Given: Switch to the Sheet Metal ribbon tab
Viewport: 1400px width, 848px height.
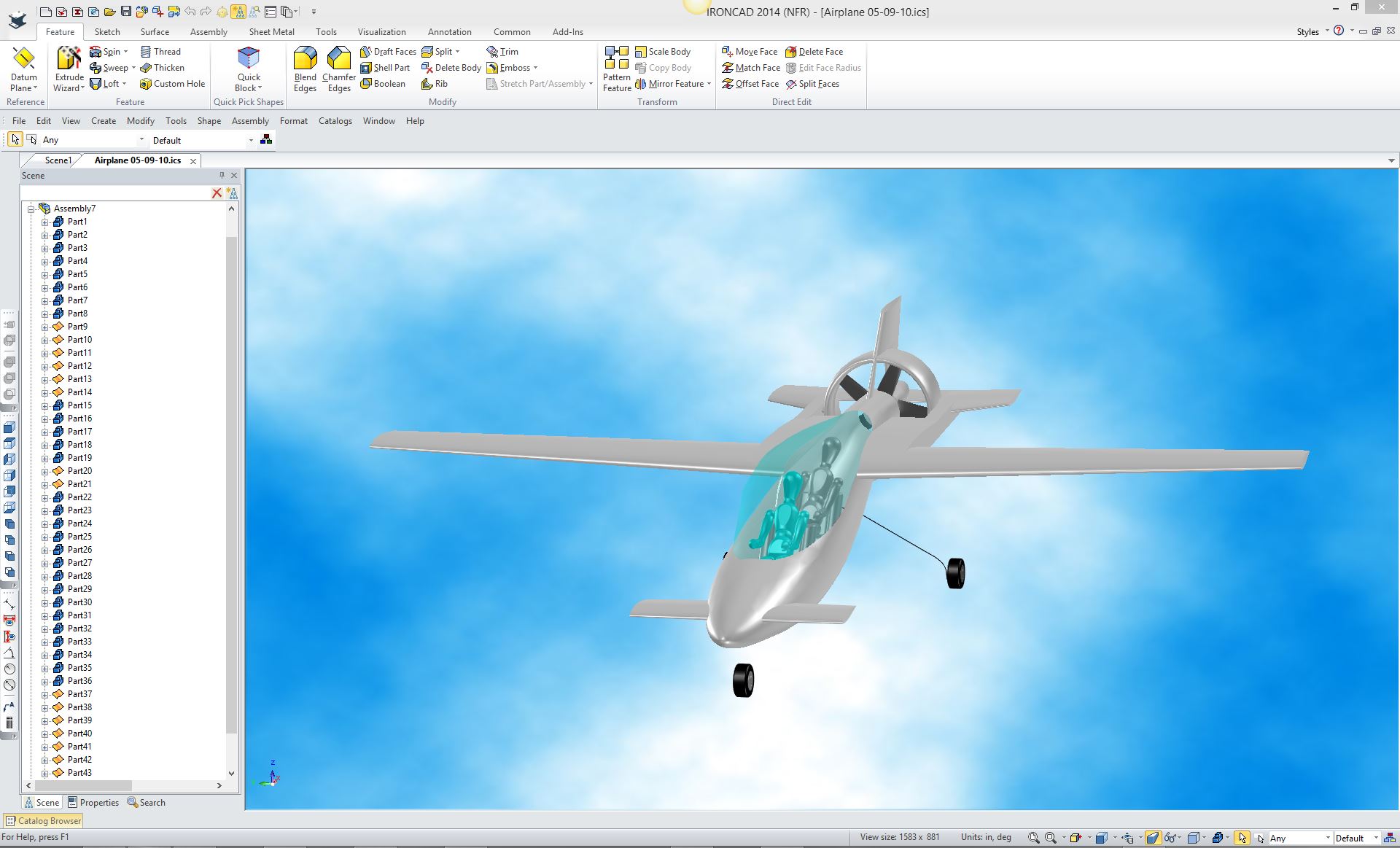Looking at the screenshot, I should pyautogui.click(x=271, y=32).
